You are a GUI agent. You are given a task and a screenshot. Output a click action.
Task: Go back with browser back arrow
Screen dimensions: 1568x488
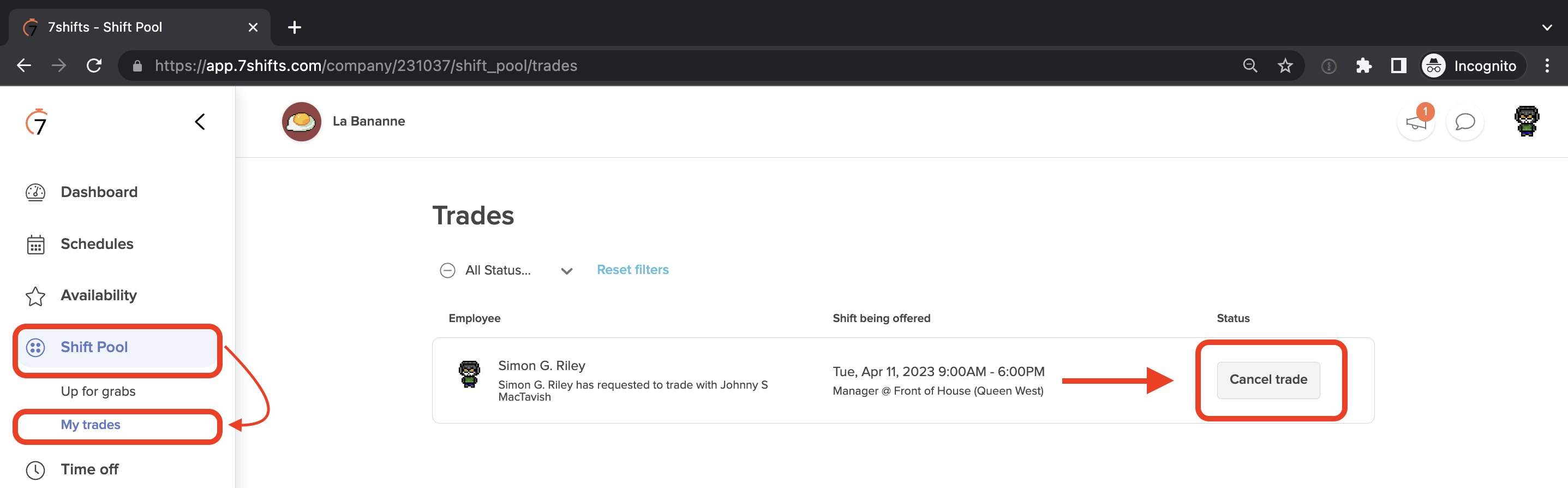pyautogui.click(x=24, y=65)
